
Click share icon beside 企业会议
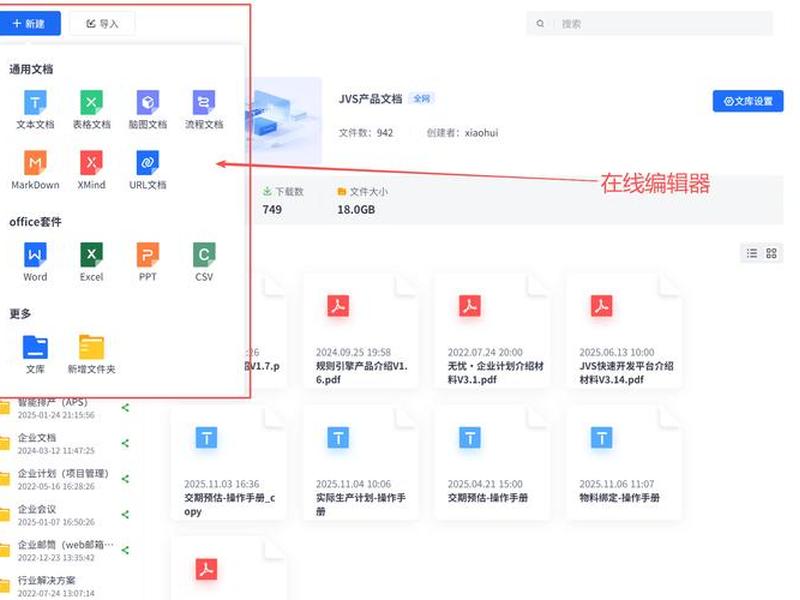tap(125, 514)
